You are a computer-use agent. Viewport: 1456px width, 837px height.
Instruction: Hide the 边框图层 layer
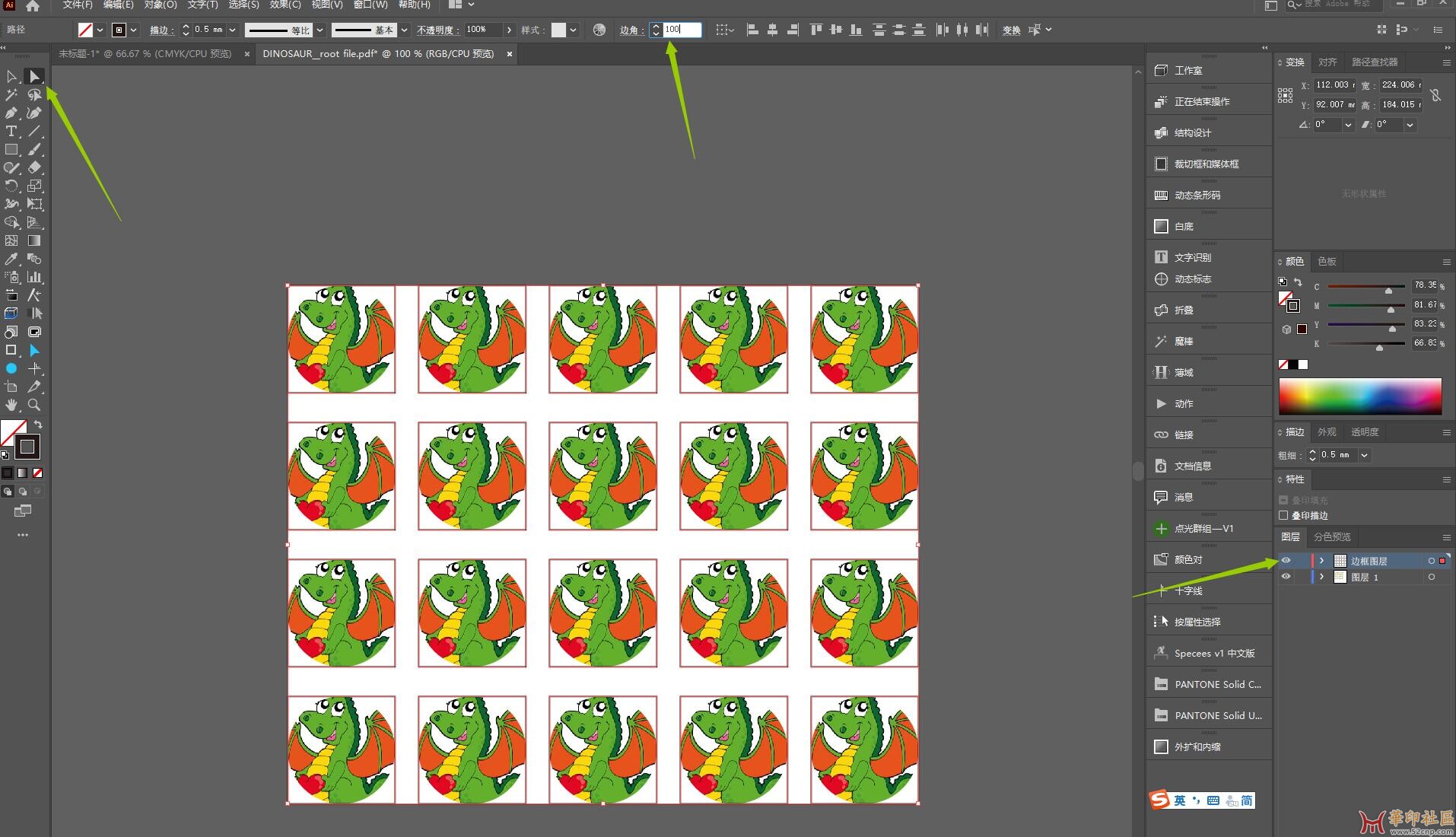(1286, 561)
